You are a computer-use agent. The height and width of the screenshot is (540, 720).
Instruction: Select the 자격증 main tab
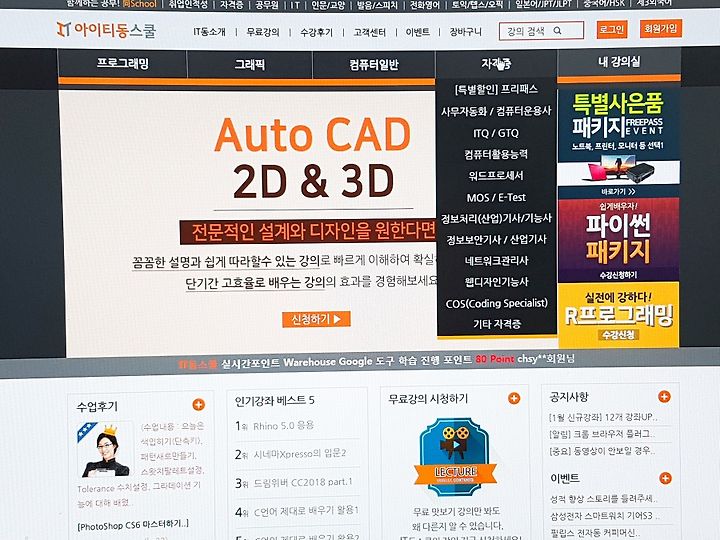496,64
